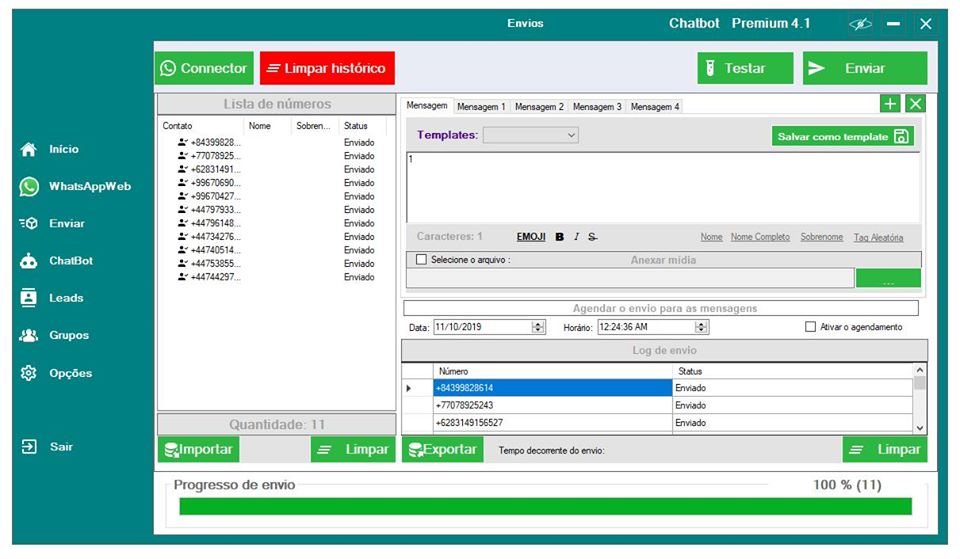Apply italic formatting with I

(576, 237)
